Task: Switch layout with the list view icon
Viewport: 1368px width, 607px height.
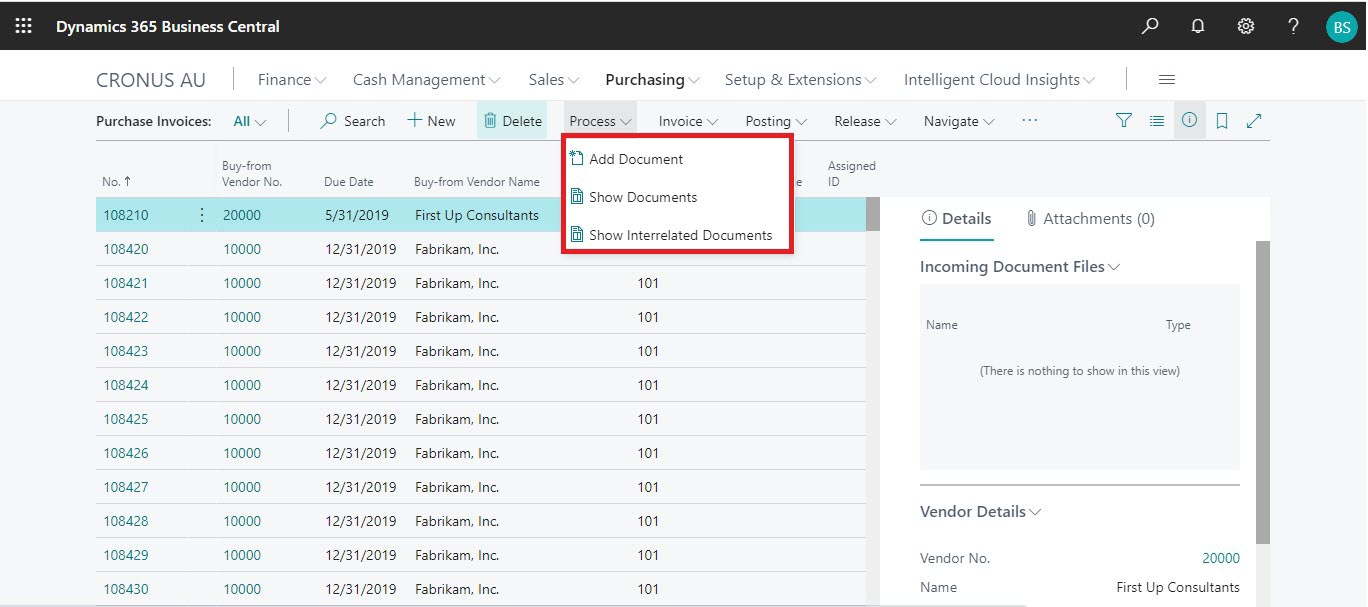Action: (x=1157, y=120)
